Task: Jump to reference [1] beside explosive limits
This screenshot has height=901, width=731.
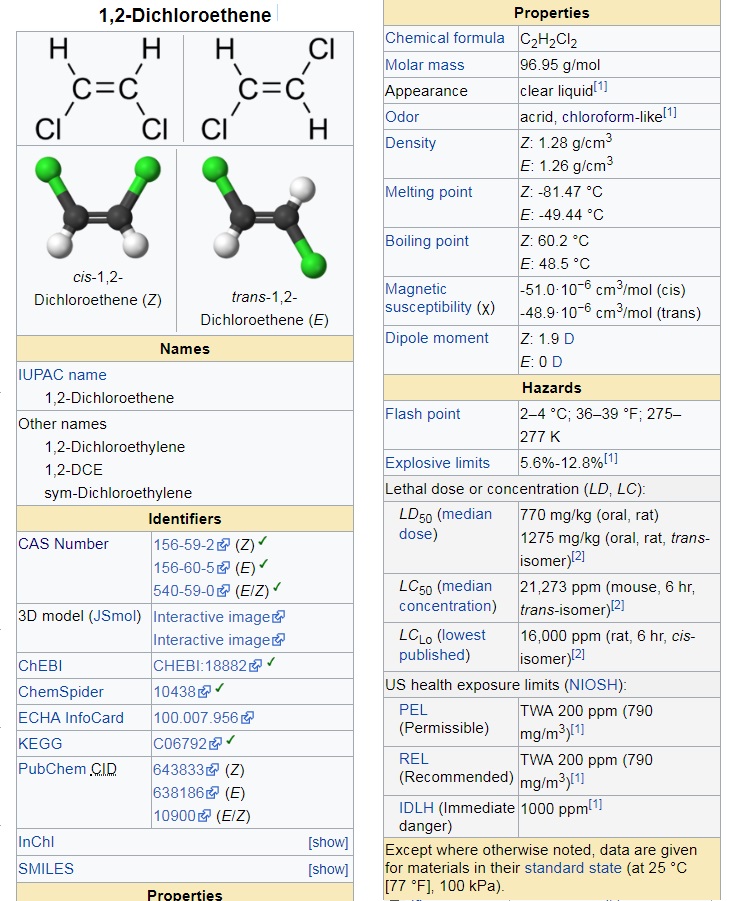Action: [x=611, y=458]
